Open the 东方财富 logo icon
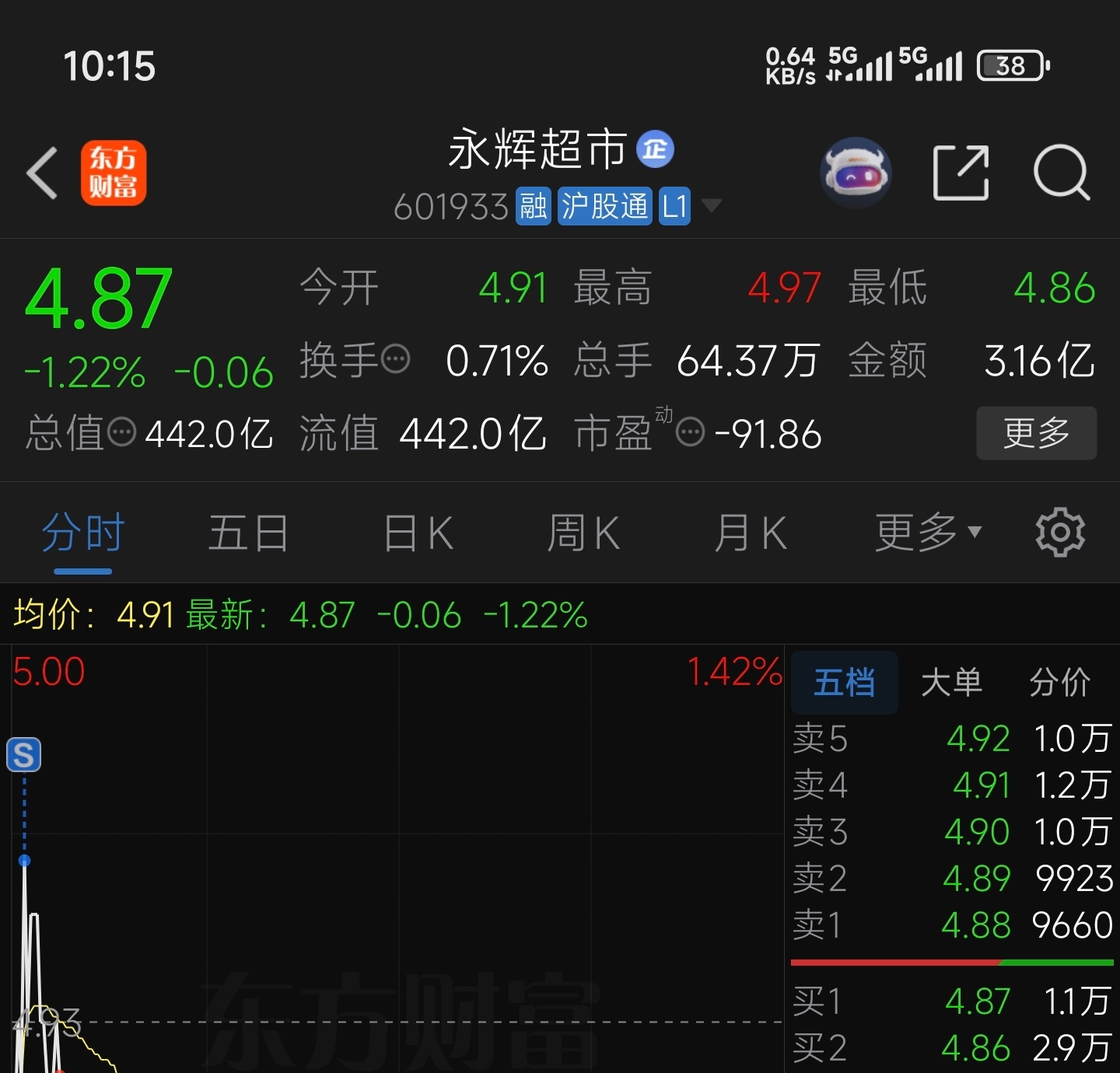This screenshot has height=1073, width=1120. [x=114, y=173]
